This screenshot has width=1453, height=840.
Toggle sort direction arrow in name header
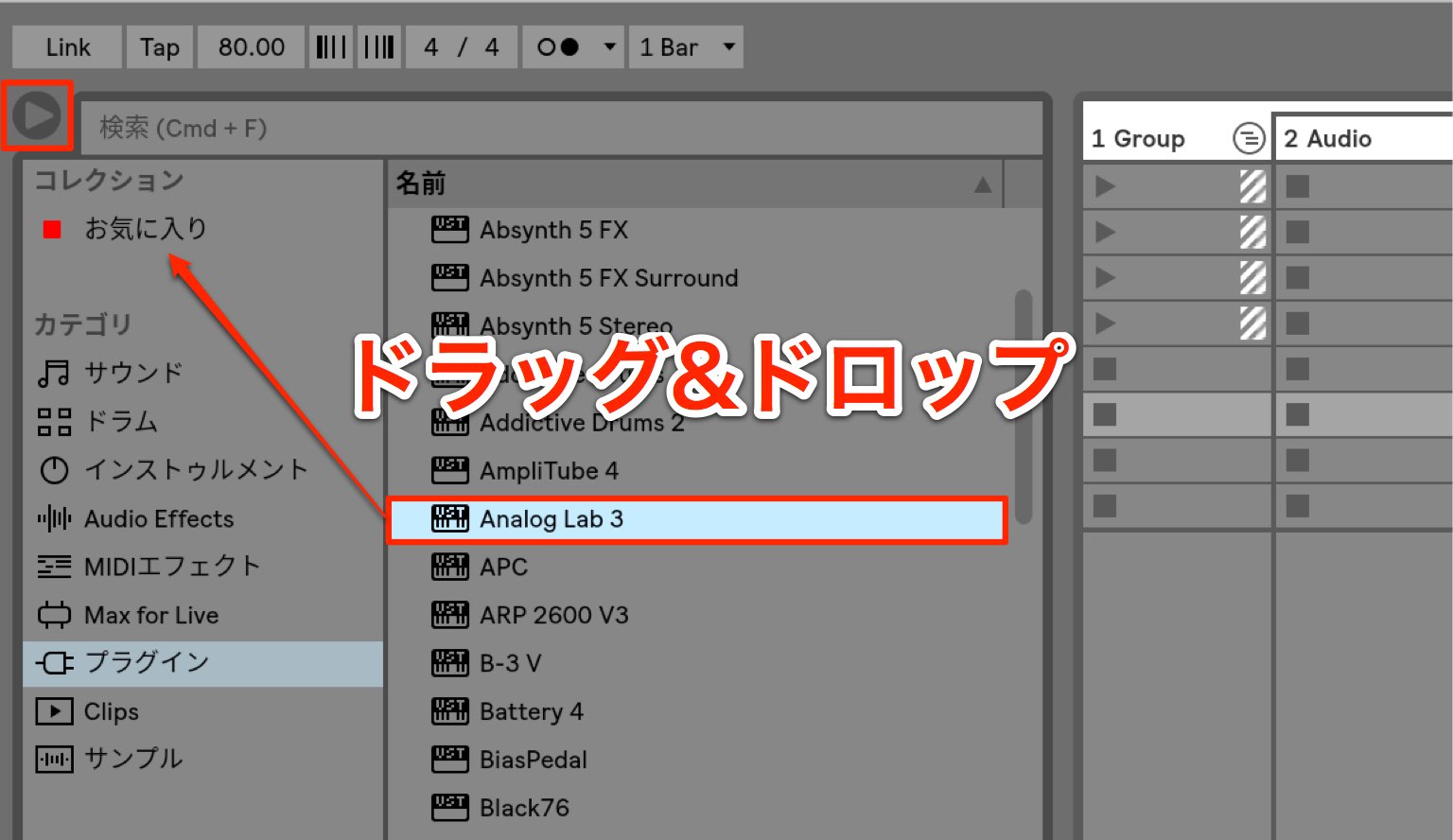pos(983,185)
